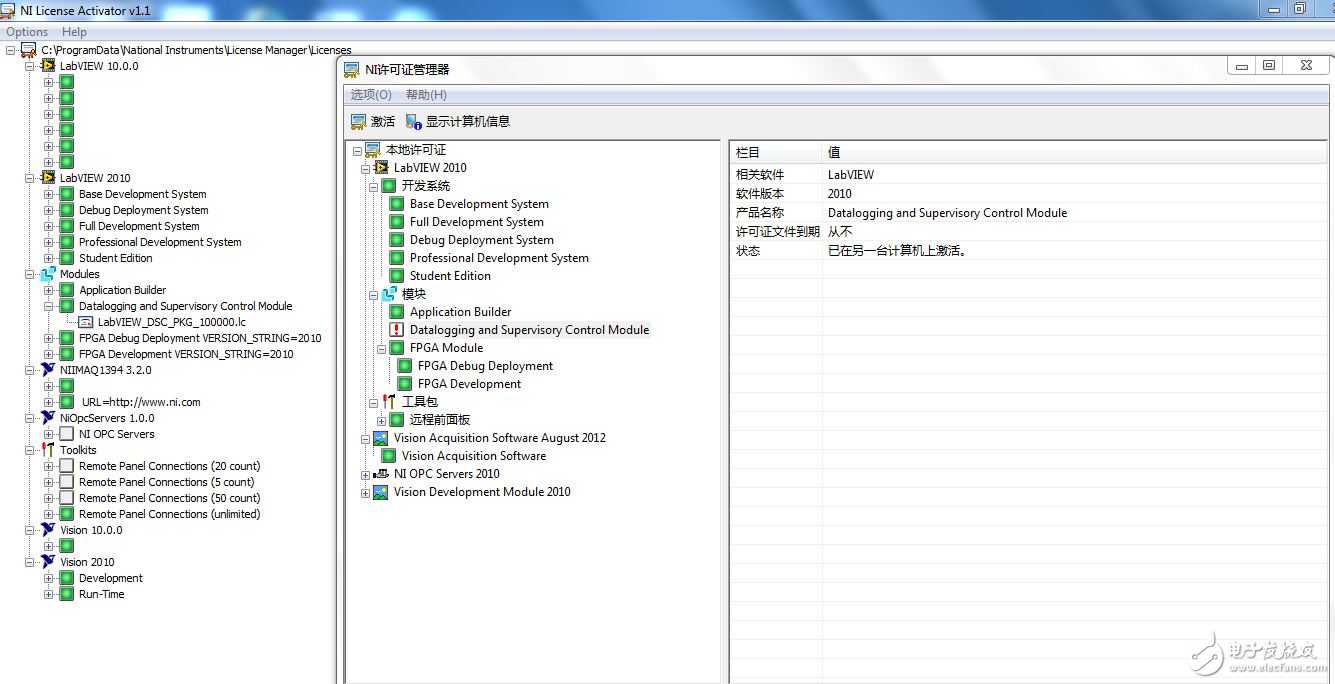Collapse Datalogging and Supervisory Control Module in License Activator

49,306
